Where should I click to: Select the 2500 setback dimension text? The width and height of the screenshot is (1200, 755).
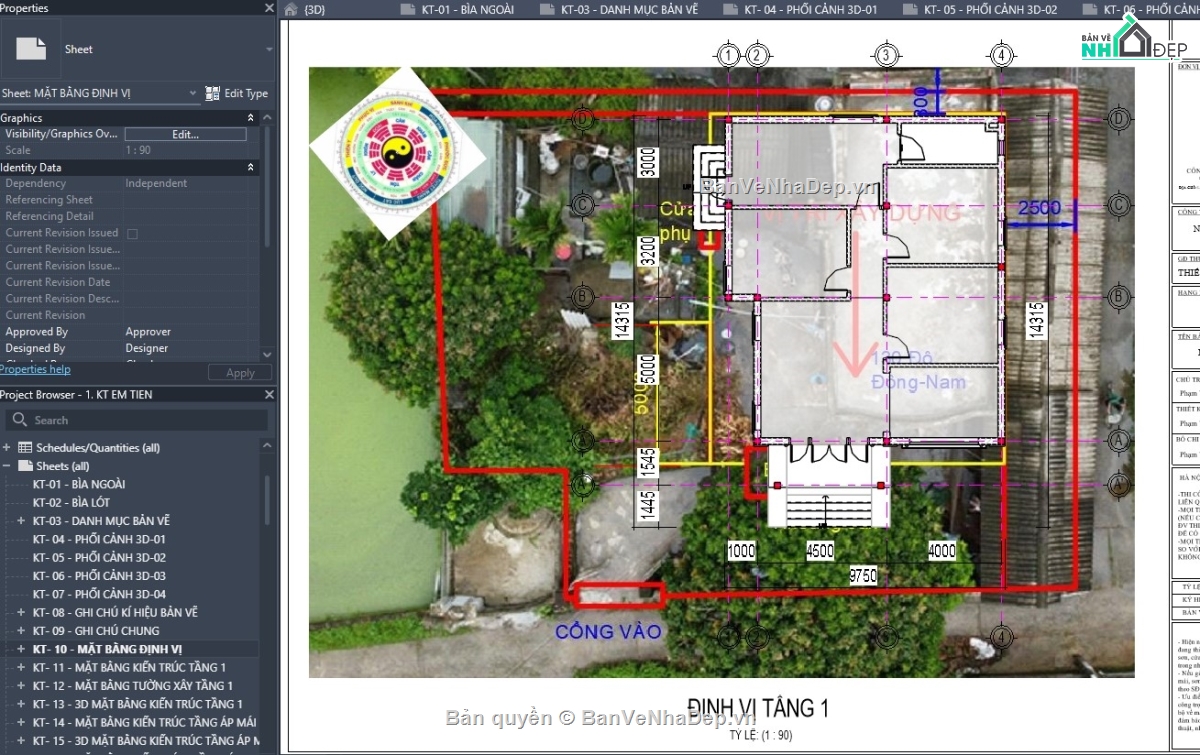pyautogui.click(x=1040, y=208)
